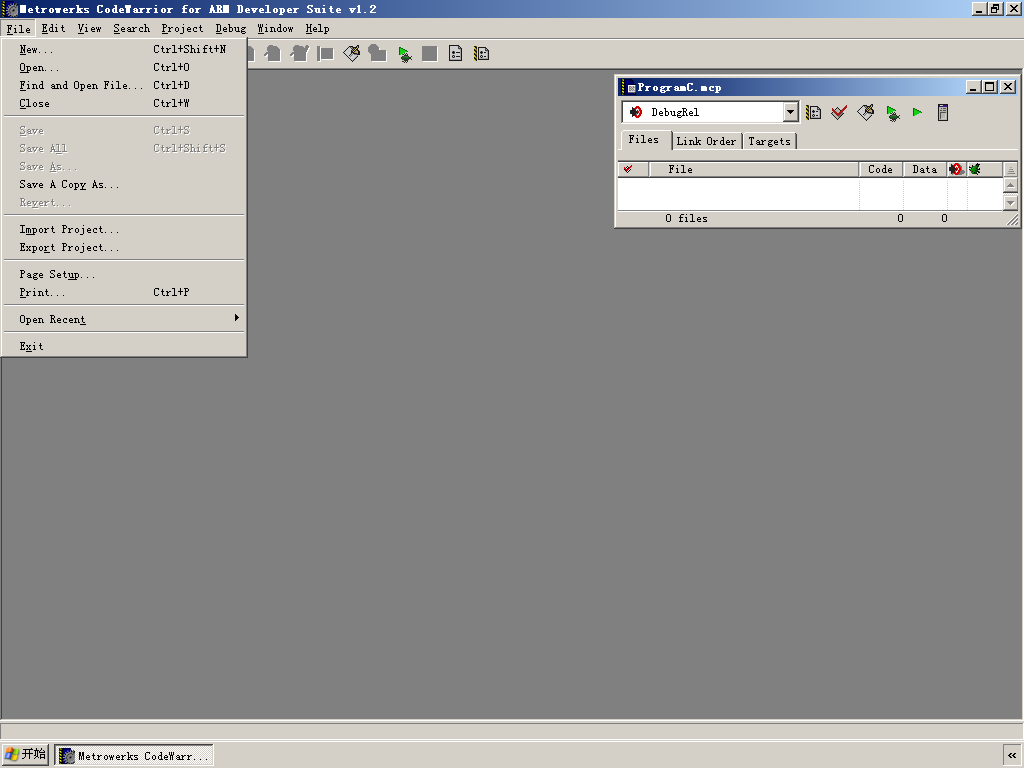Select Find and Open File... entry
1024x768 pixels.
click(x=124, y=86)
